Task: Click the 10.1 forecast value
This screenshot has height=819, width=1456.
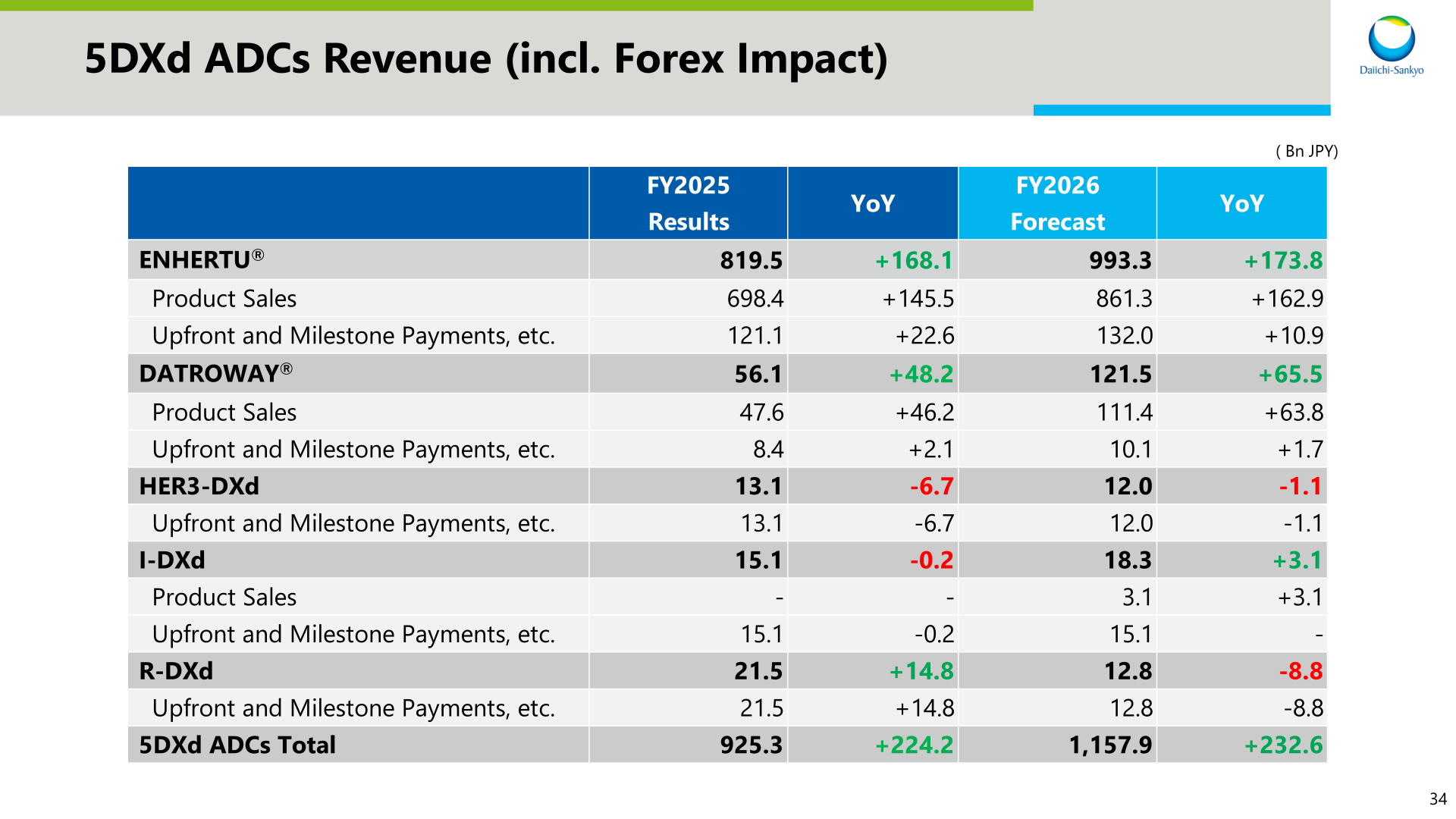Action: coord(1131,449)
